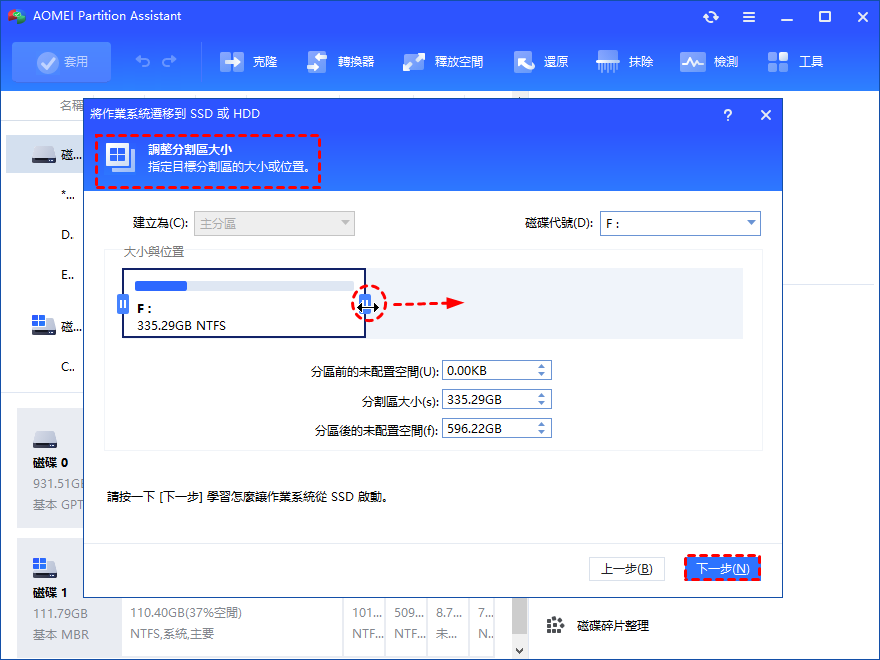The width and height of the screenshot is (880, 660).
Task: Click the stepper arrows of 分割區大小 field
Action: click(542, 400)
